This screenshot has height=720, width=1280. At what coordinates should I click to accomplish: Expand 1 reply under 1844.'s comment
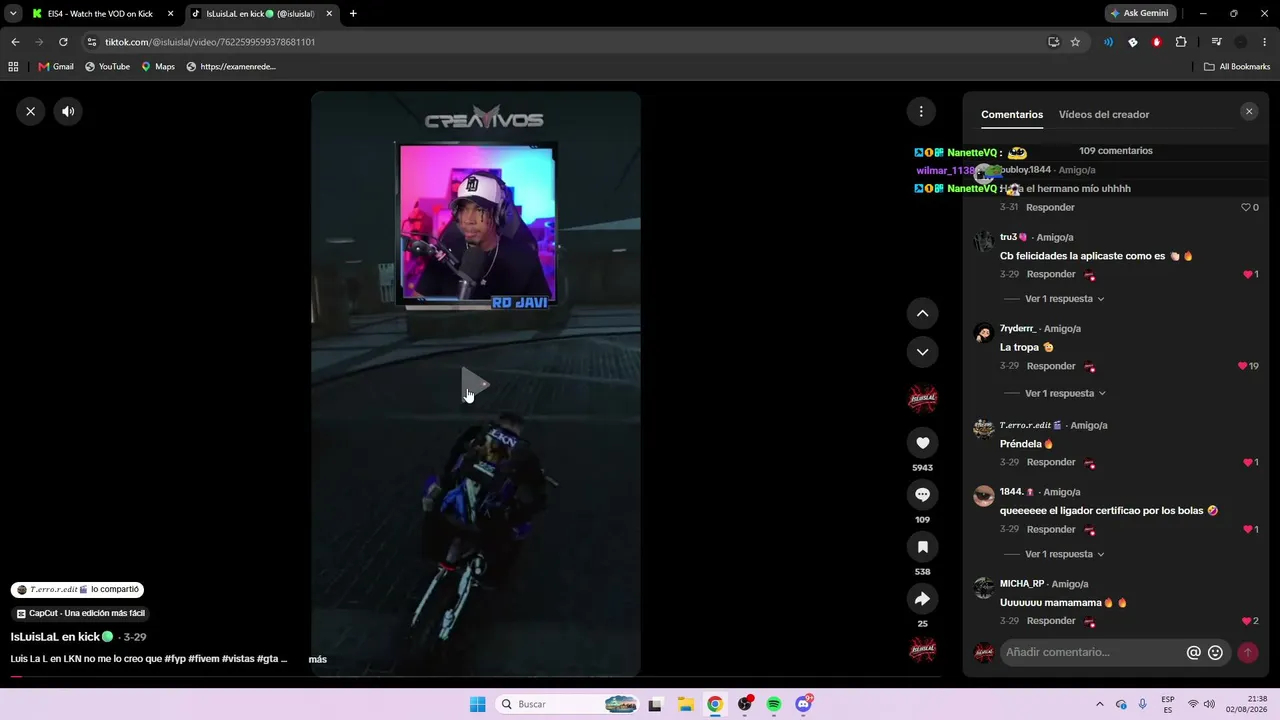1065,554
